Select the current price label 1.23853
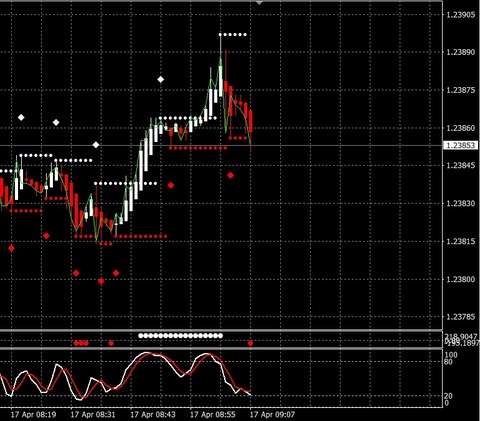This screenshot has height=421, width=480. (x=461, y=145)
